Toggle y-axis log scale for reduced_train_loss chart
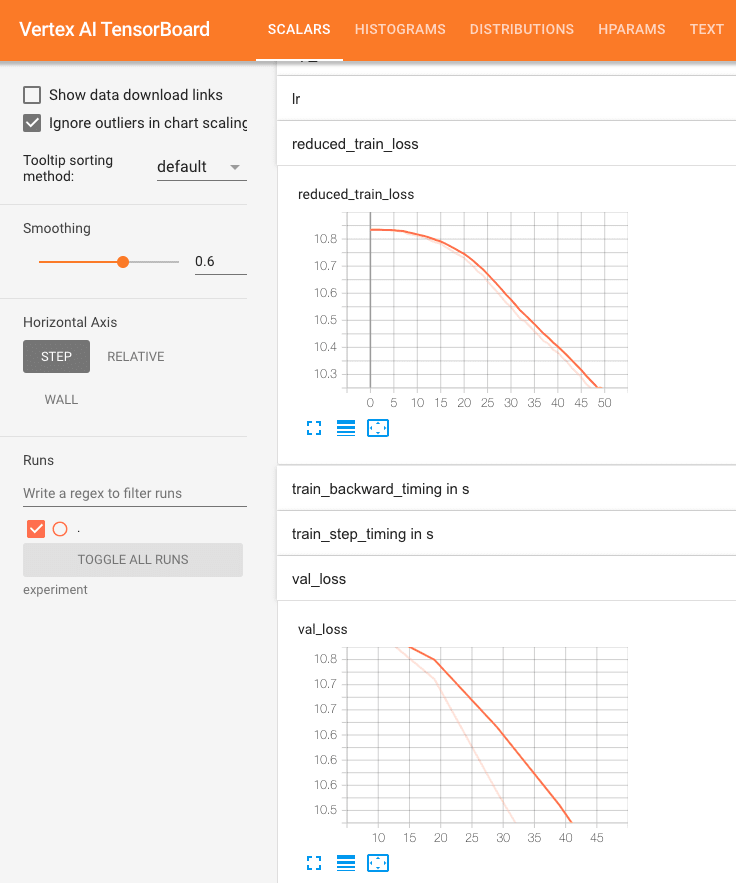The width and height of the screenshot is (736, 883). coord(346,428)
